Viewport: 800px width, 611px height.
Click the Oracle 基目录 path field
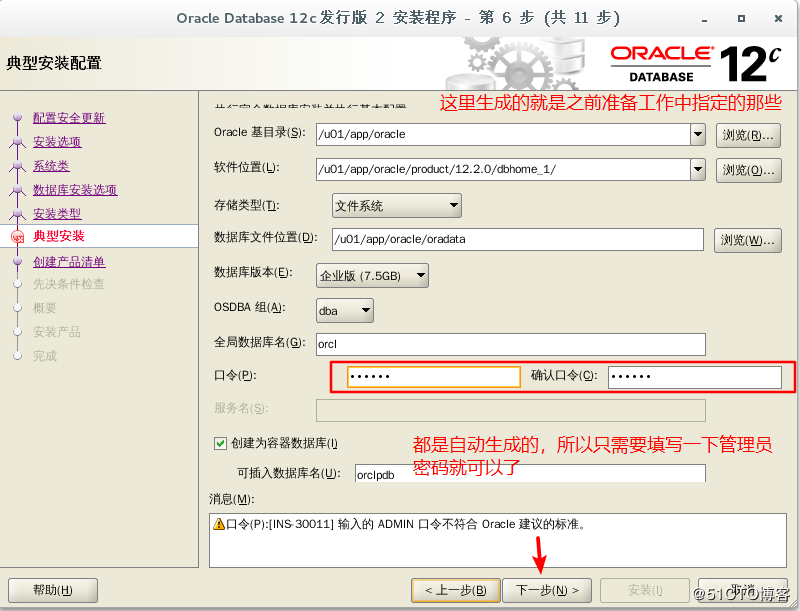503,135
